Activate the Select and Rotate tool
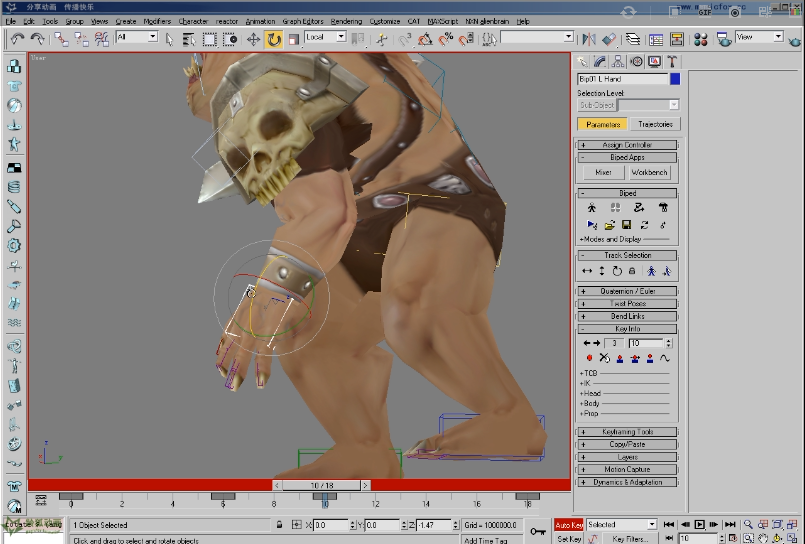805x544 pixels. click(x=274, y=40)
